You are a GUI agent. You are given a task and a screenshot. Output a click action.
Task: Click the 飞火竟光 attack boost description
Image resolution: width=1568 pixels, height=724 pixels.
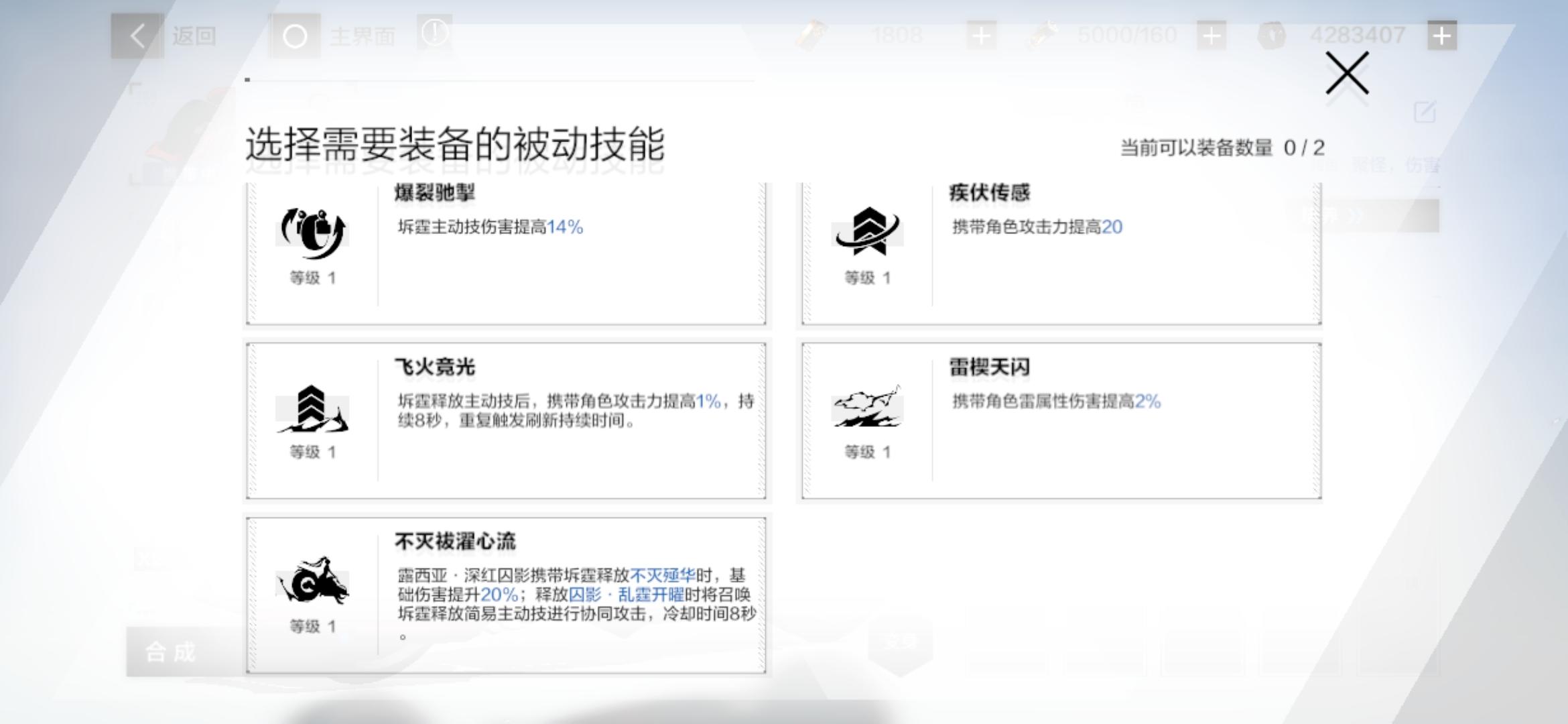click(x=576, y=411)
